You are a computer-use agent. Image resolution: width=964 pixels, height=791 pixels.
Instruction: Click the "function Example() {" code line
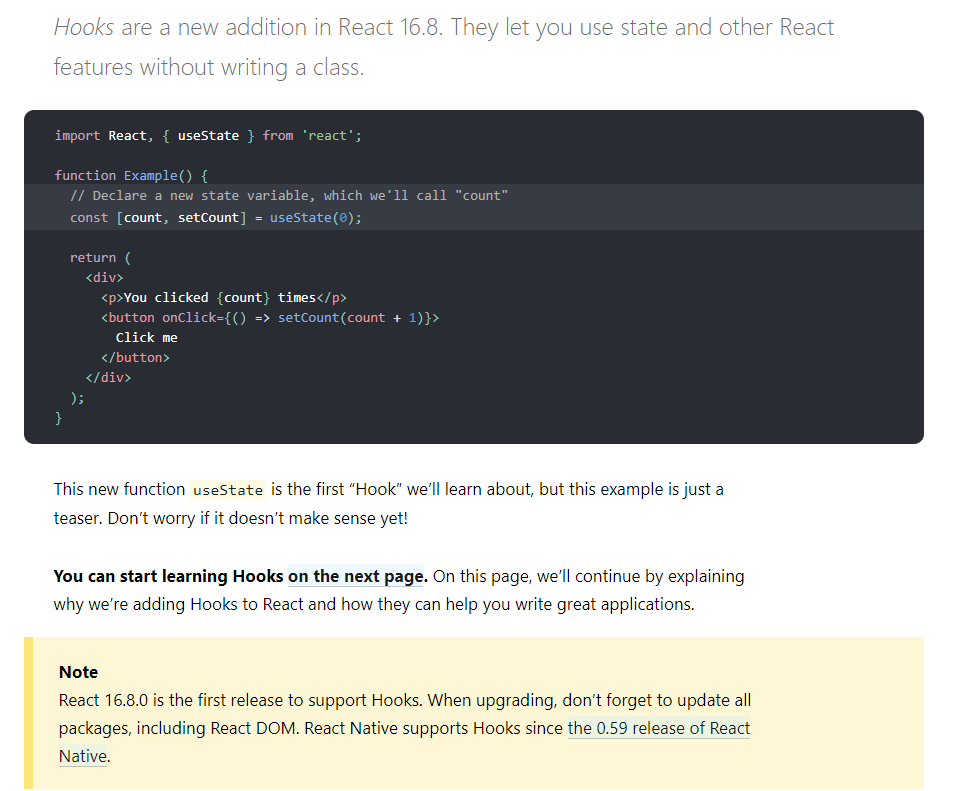click(x=132, y=175)
